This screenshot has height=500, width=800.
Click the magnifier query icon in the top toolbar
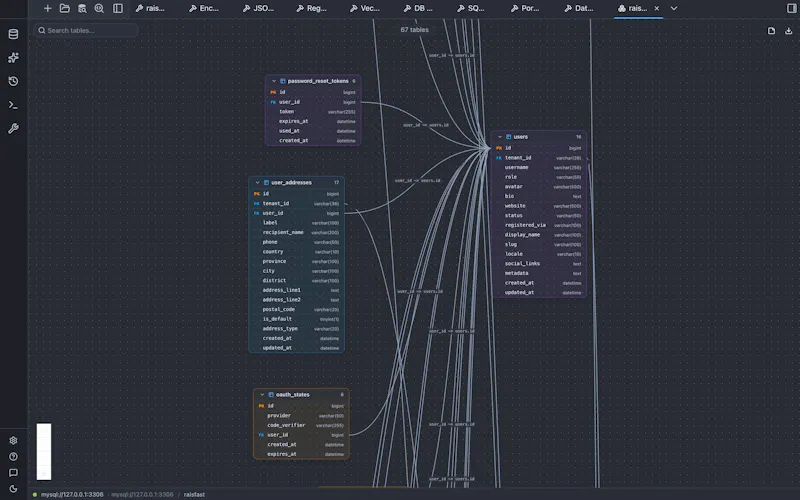[x=99, y=8]
